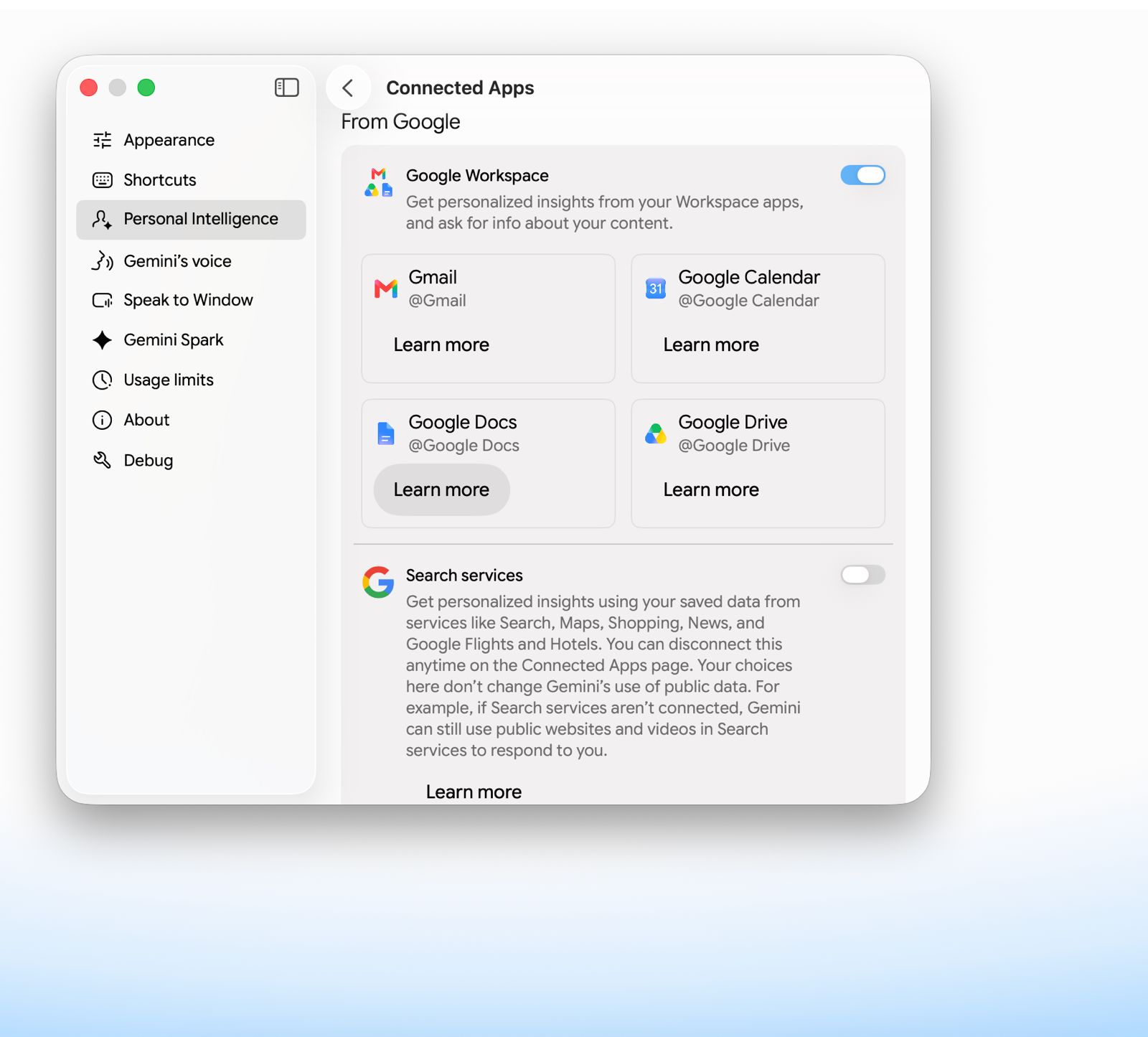Open the About page
Screen dimensions: 1148x1037
pyautogui.click(x=191, y=420)
